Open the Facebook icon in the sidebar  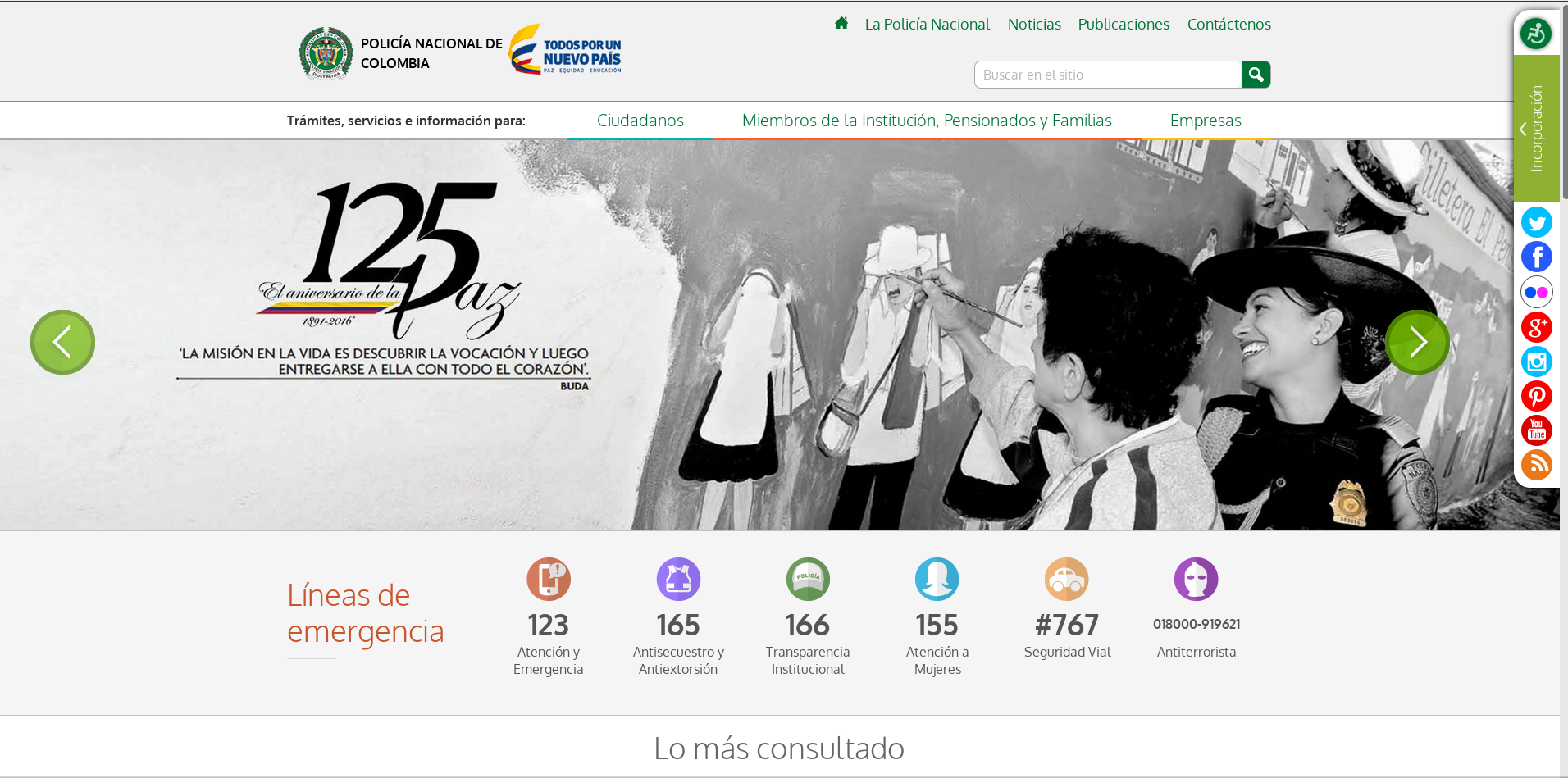pyautogui.click(x=1538, y=256)
